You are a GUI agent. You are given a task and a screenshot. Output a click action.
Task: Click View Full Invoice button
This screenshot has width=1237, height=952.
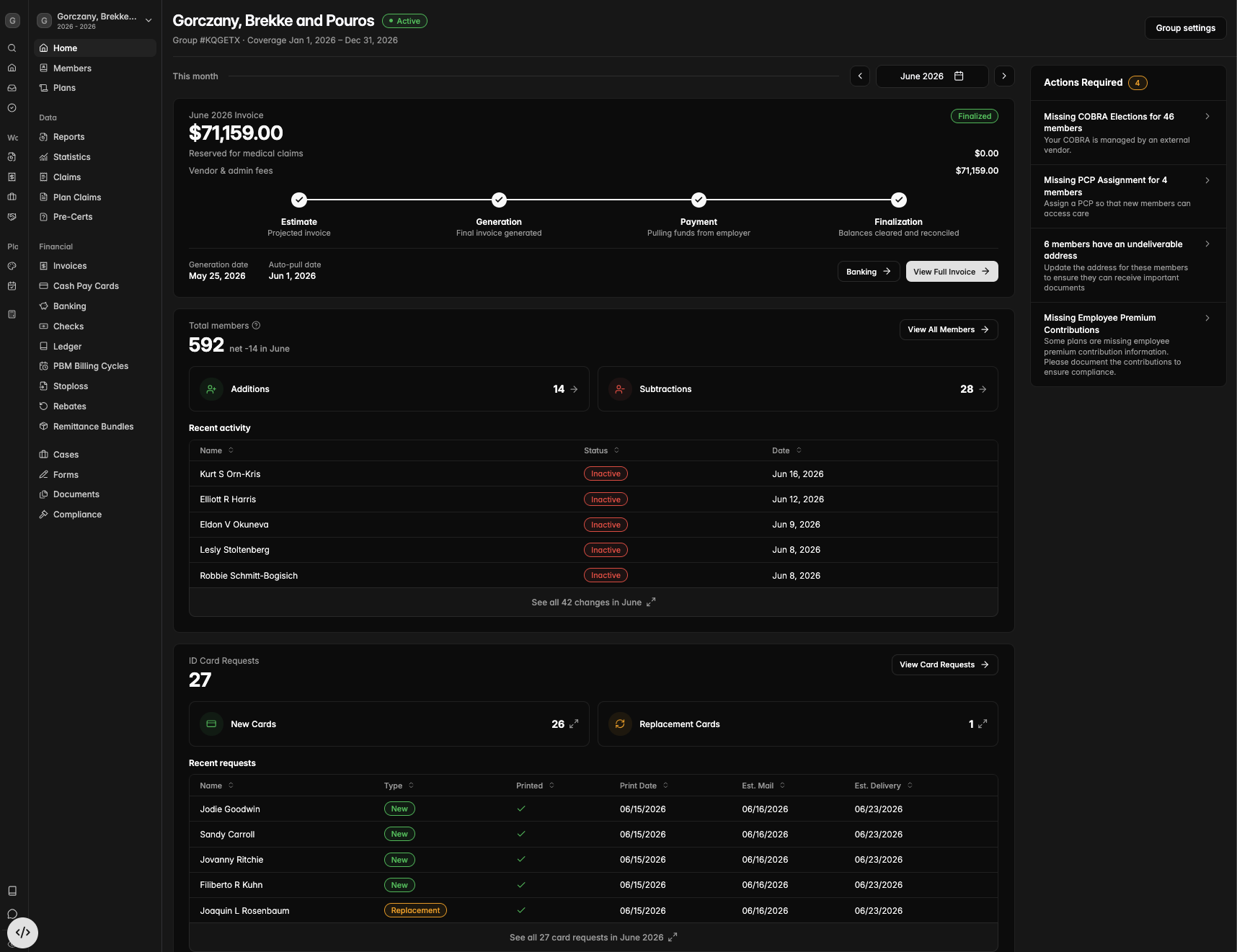click(952, 272)
